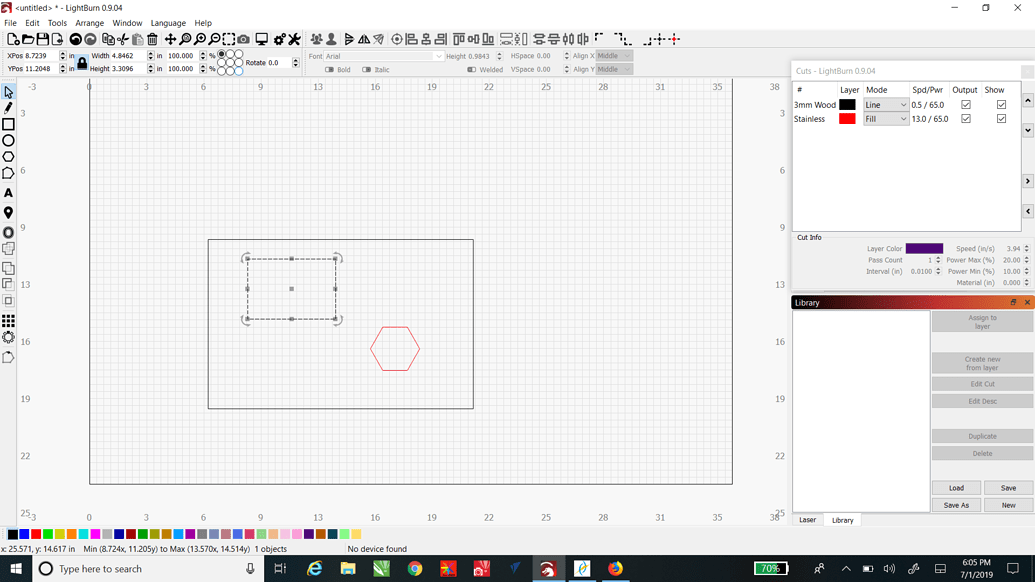
Task: Open the Preview window via monitor icon
Action: [x=262, y=39]
